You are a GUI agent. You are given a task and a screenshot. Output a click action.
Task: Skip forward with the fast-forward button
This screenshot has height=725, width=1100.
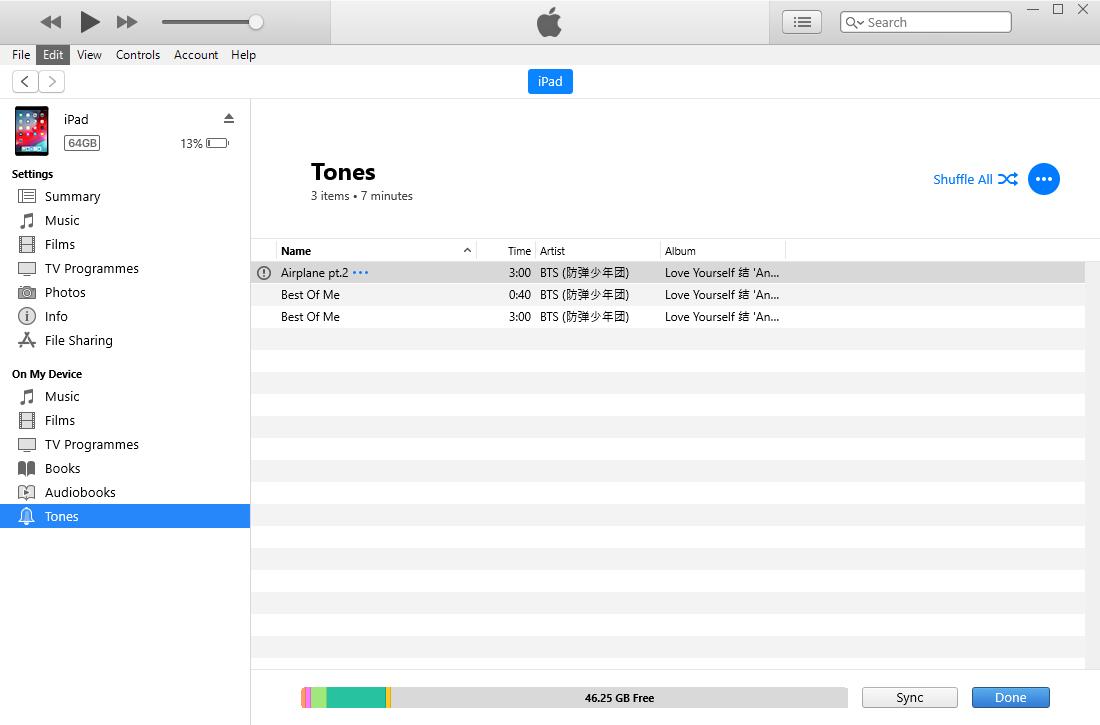[x=127, y=22]
